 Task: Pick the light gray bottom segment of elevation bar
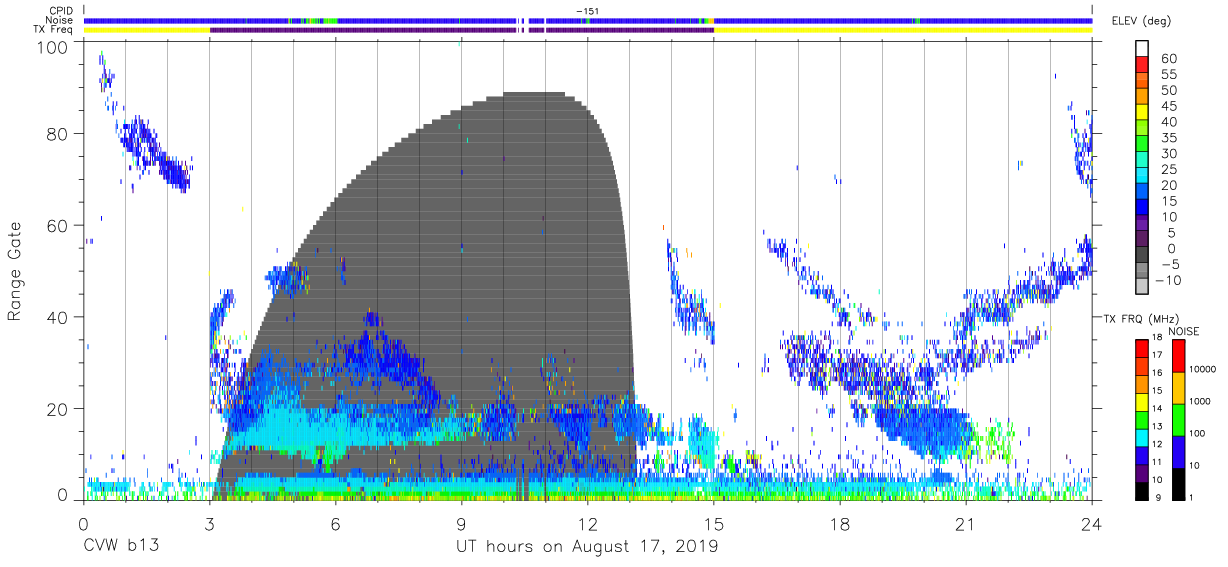point(1141,286)
